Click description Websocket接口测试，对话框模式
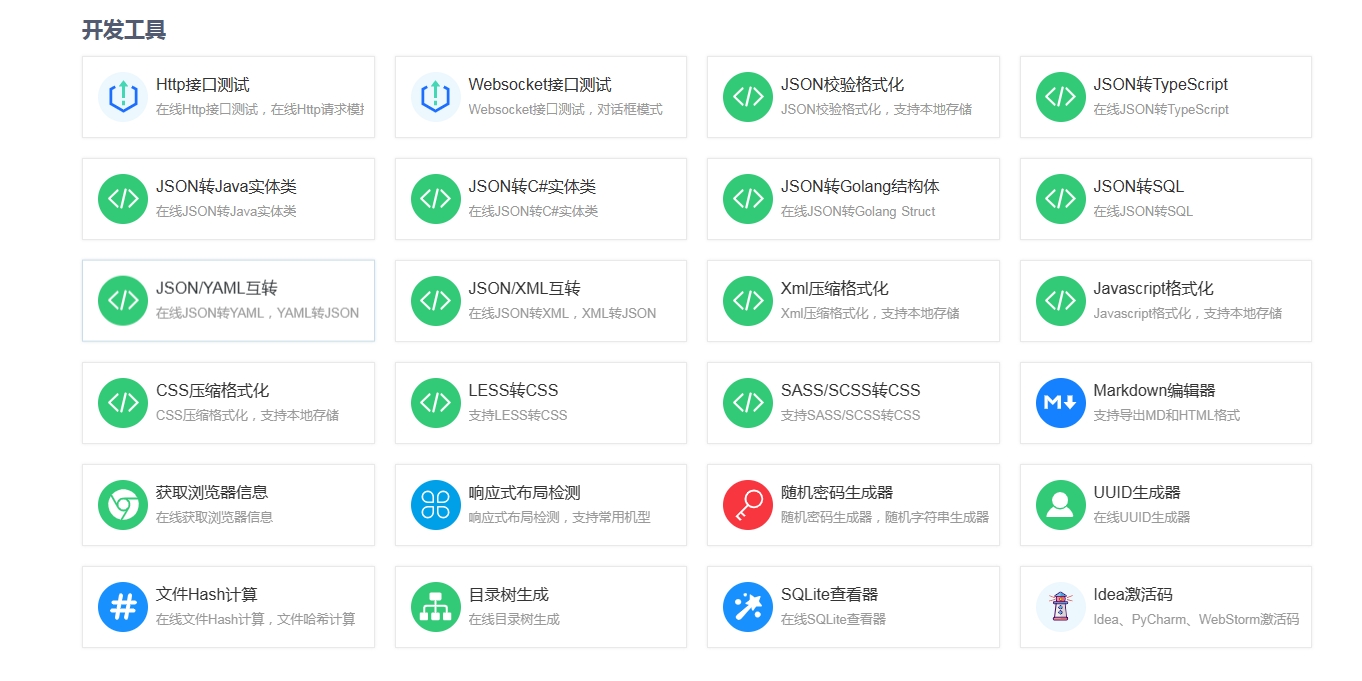 (565, 109)
